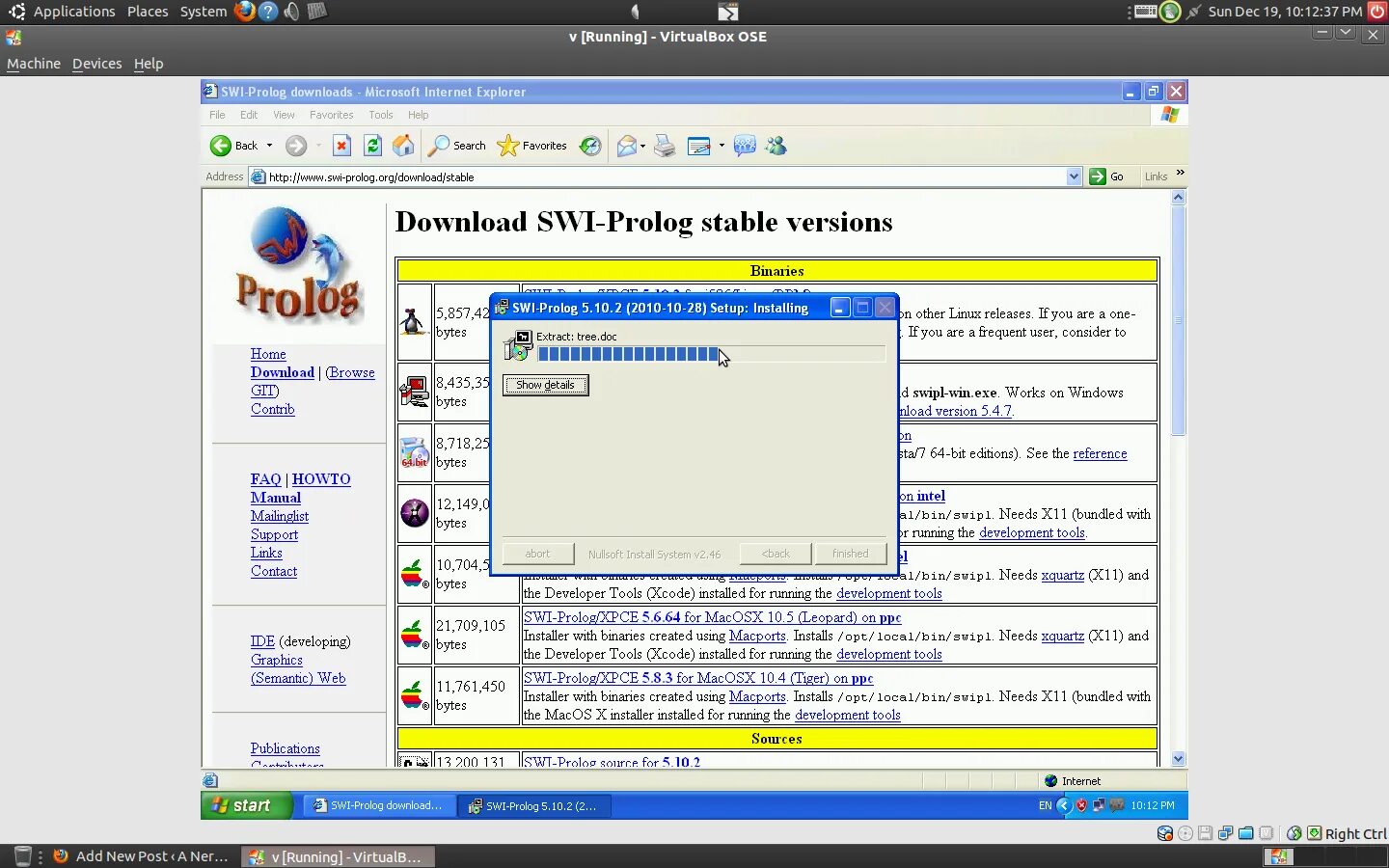Image resolution: width=1389 pixels, height=868 pixels.
Task: Expand the Links toolbar chevron
Action: click(x=1180, y=174)
